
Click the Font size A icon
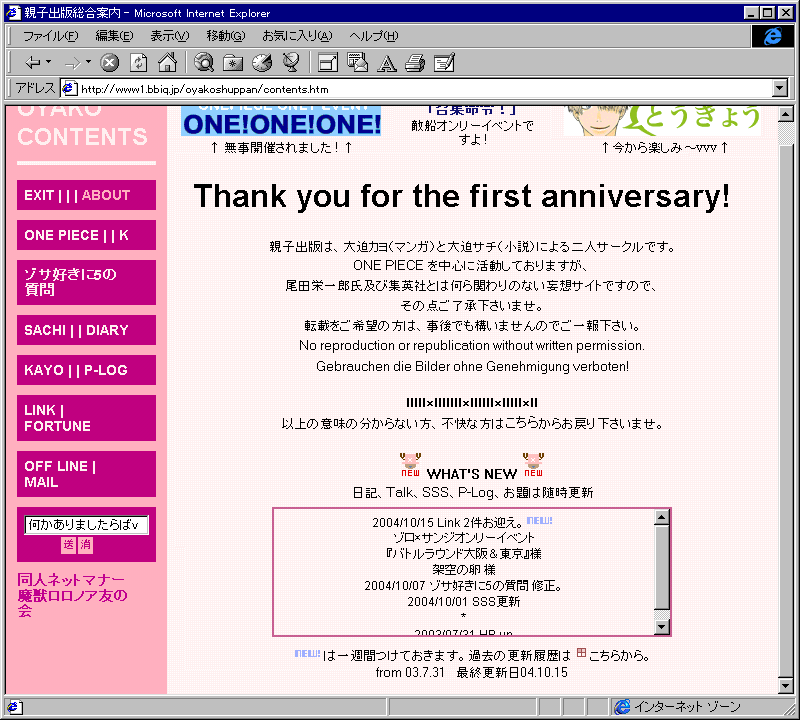(x=387, y=63)
